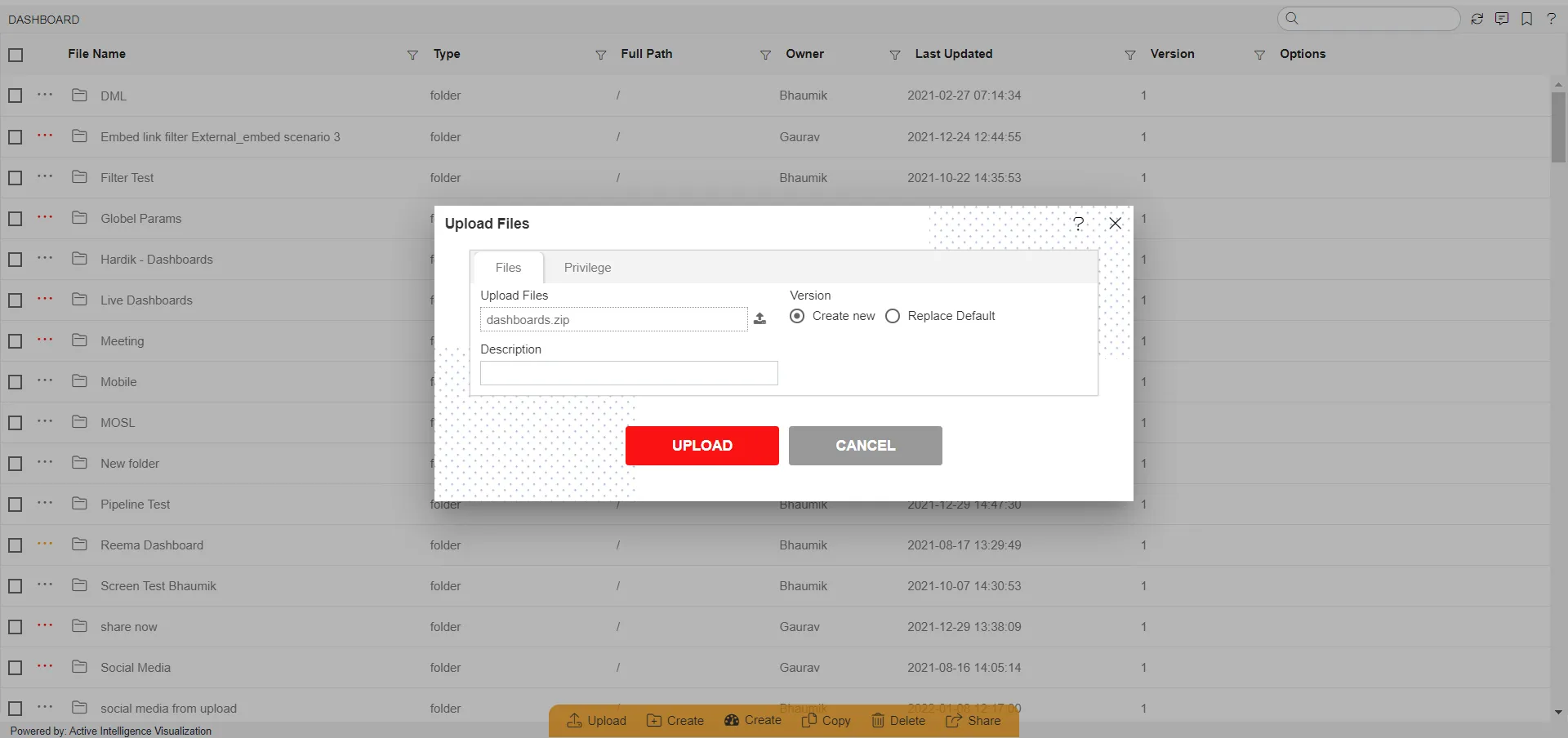Open the Type column filter
The image size is (1568, 738).
tap(601, 55)
